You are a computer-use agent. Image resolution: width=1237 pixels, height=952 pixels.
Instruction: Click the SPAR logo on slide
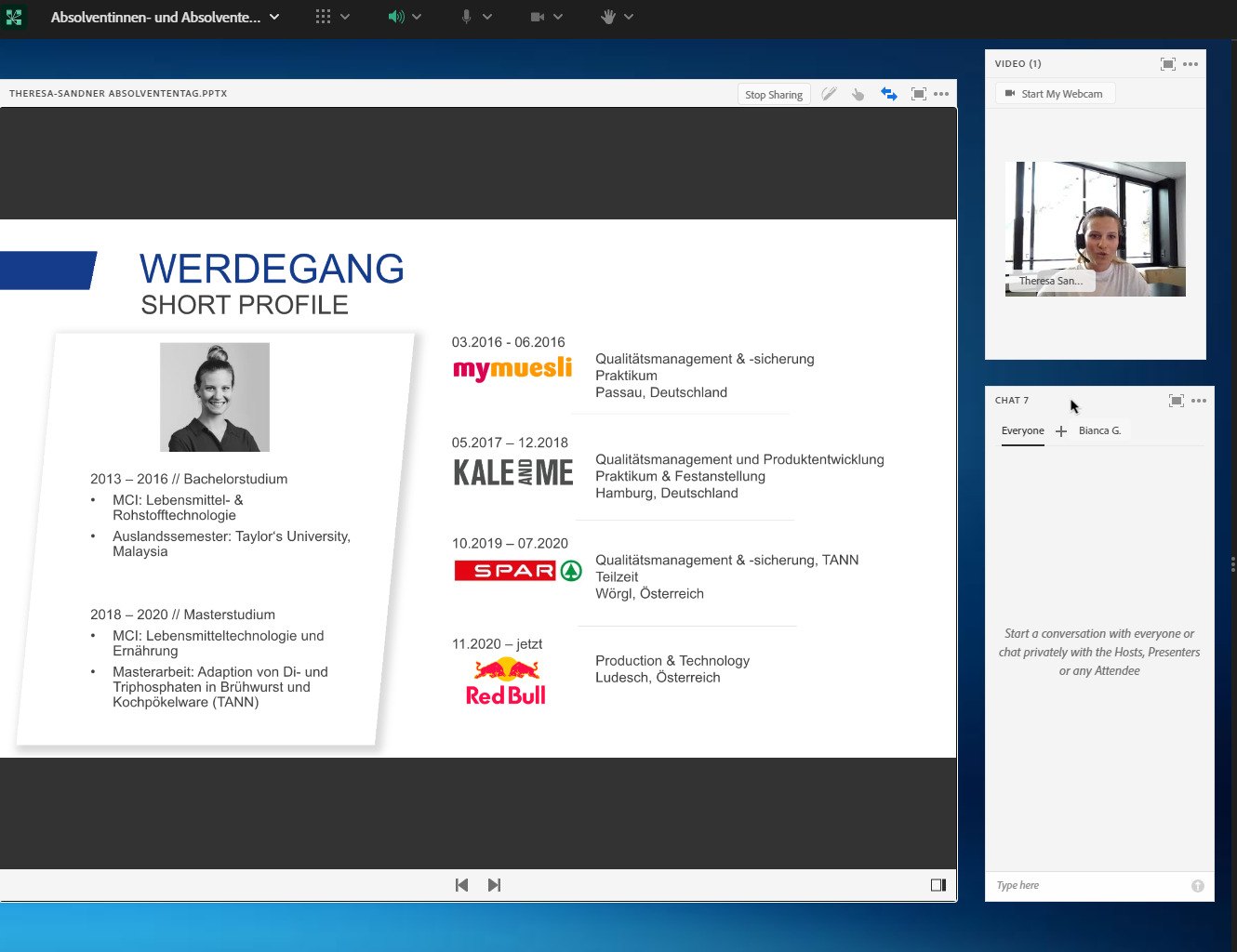pos(518,570)
